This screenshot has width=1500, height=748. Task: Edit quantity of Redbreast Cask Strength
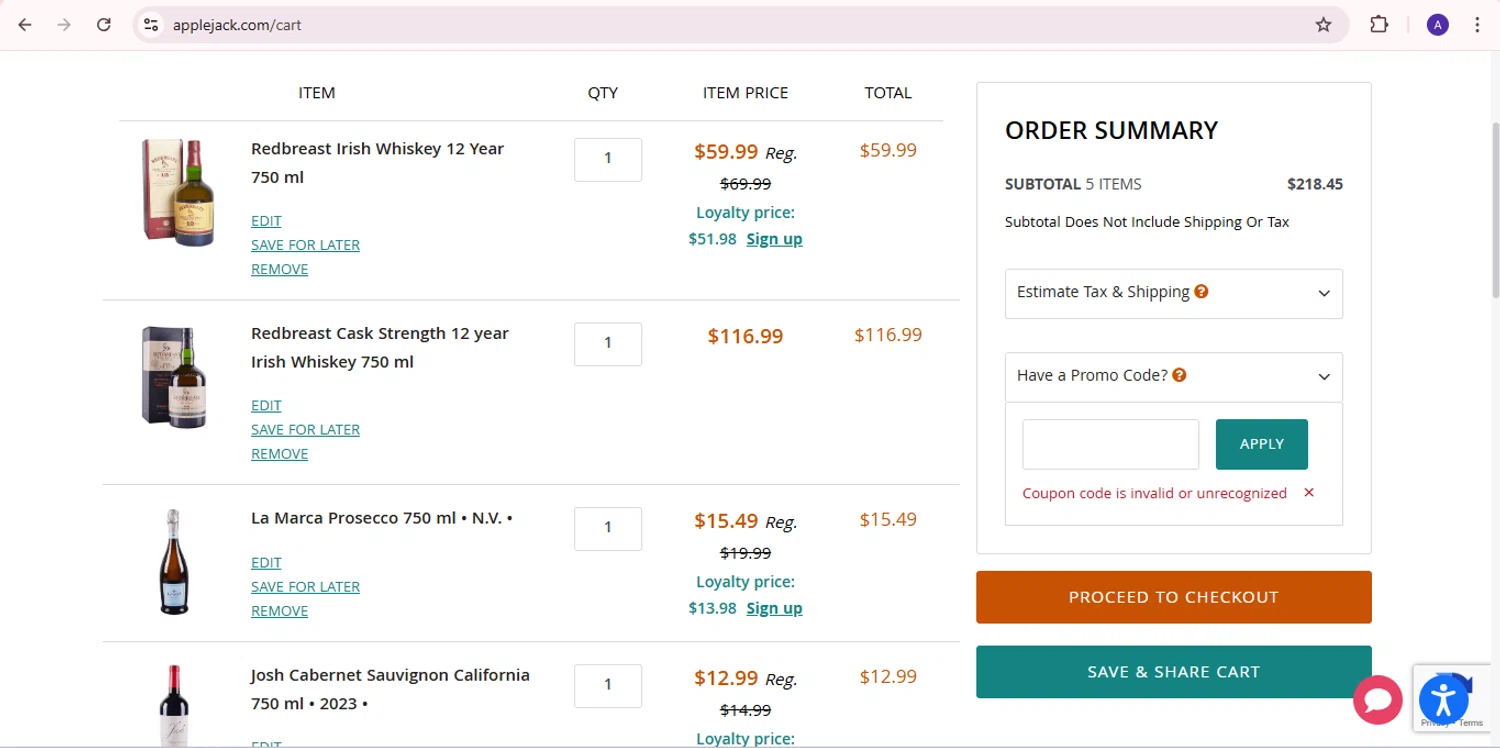(608, 344)
